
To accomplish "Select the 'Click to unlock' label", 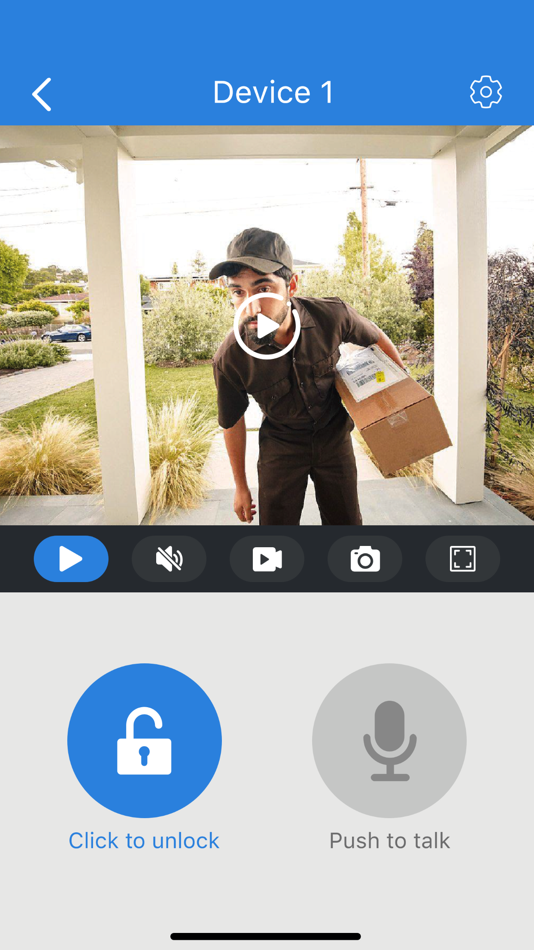I will tap(144, 840).
